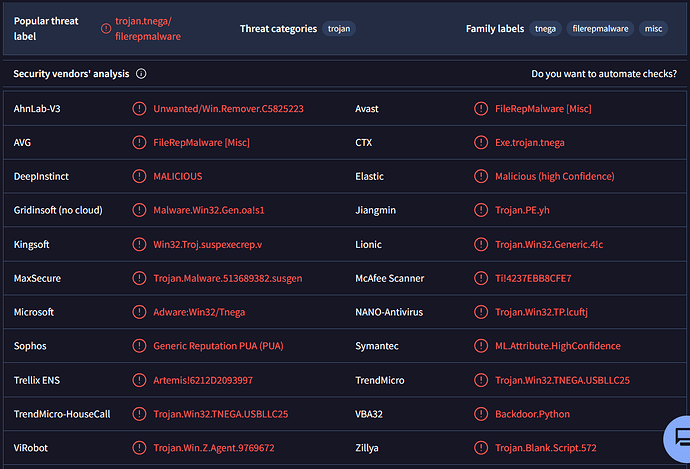Select the misc family label tag
690x469 pixels.
(x=653, y=29)
